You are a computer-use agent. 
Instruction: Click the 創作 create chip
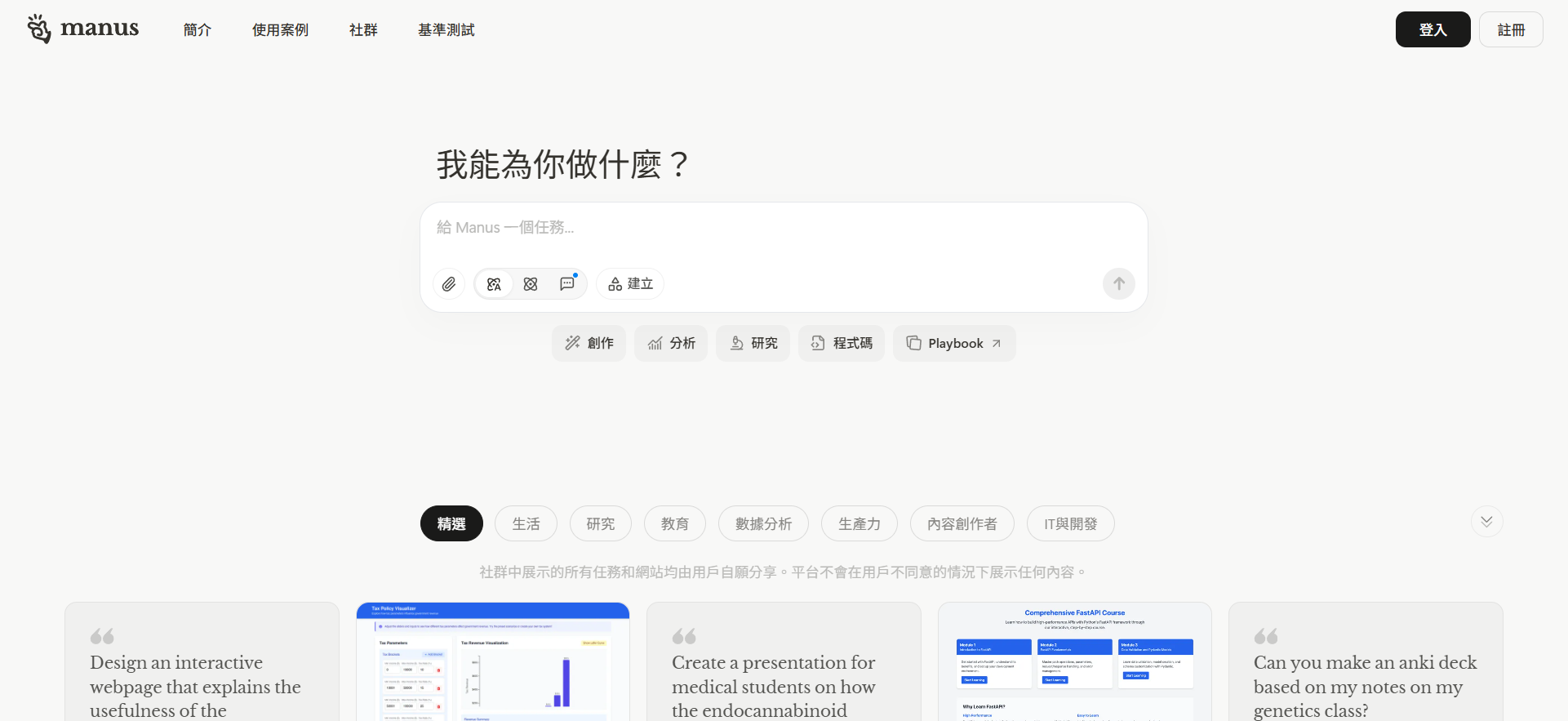pos(589,344)
